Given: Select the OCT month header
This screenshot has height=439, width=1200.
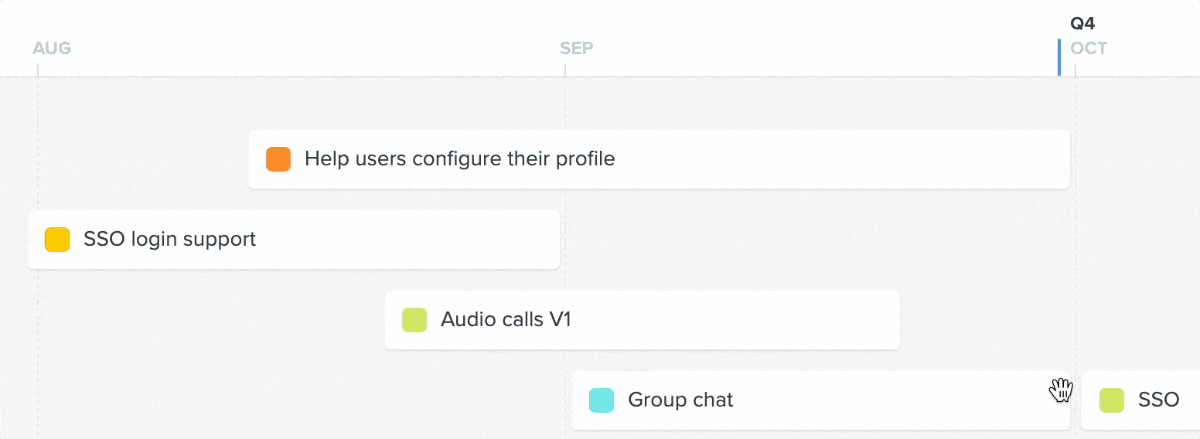Looking at the screenshot, I should pyautogui.click(x=1089, y=48).
